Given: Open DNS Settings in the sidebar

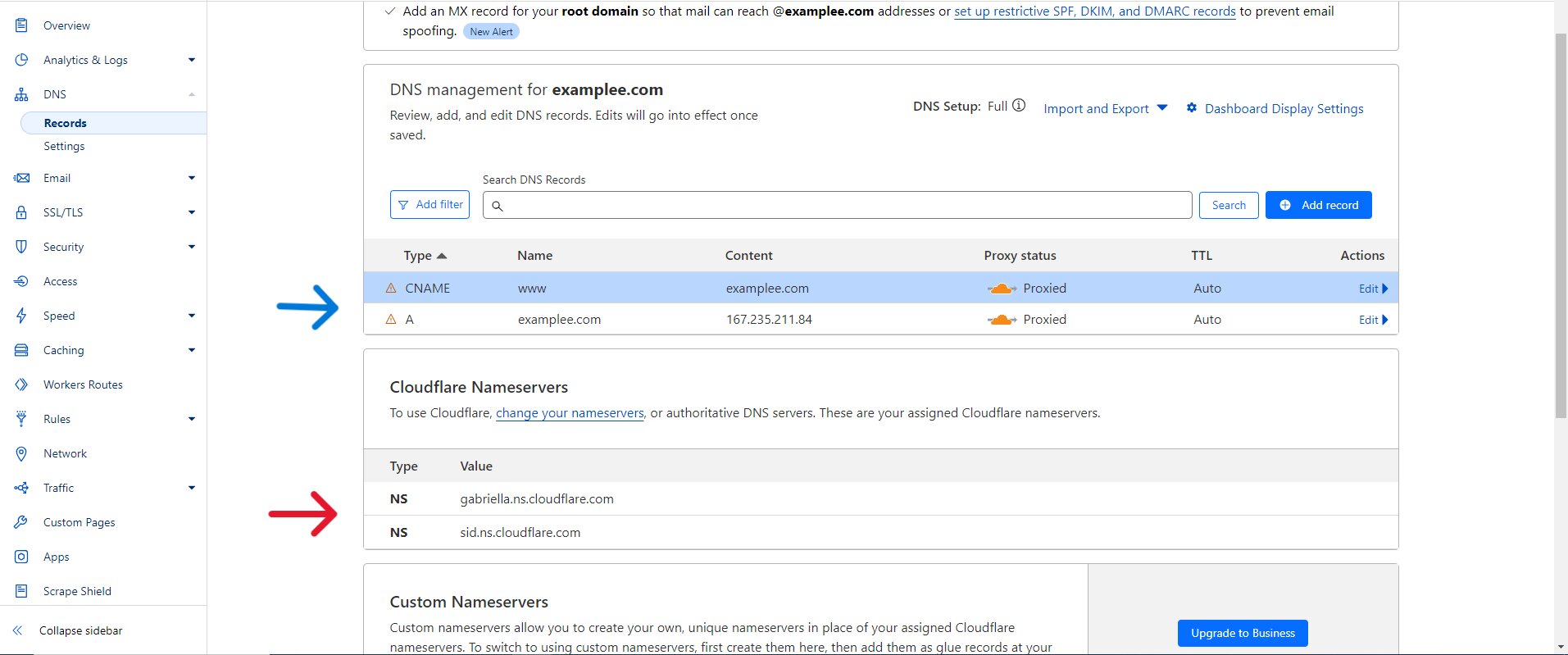Looking at the screenshot, I should pyautogui.click(x=64, y=146).
